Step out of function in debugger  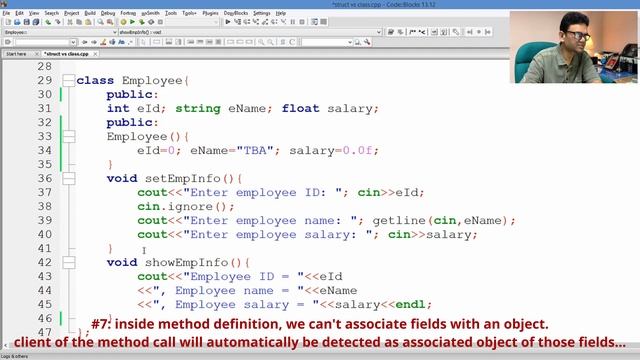coord(265,22)
